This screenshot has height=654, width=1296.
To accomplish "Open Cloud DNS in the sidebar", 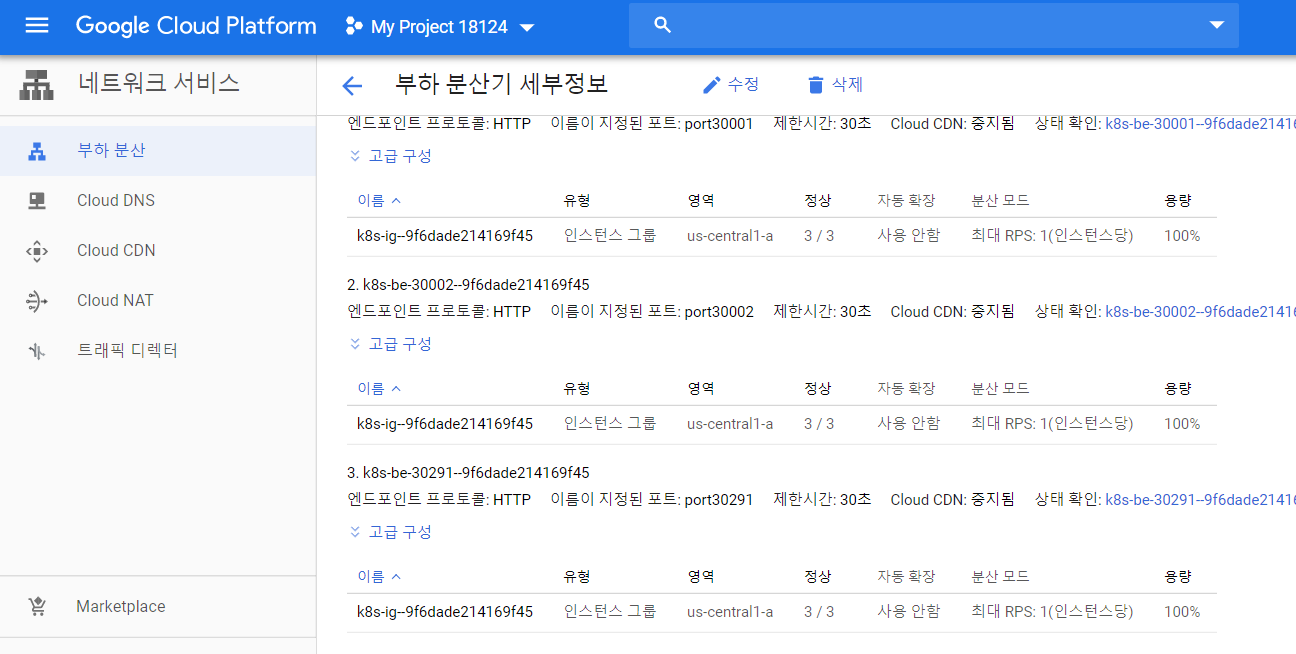I will [158, 201].
